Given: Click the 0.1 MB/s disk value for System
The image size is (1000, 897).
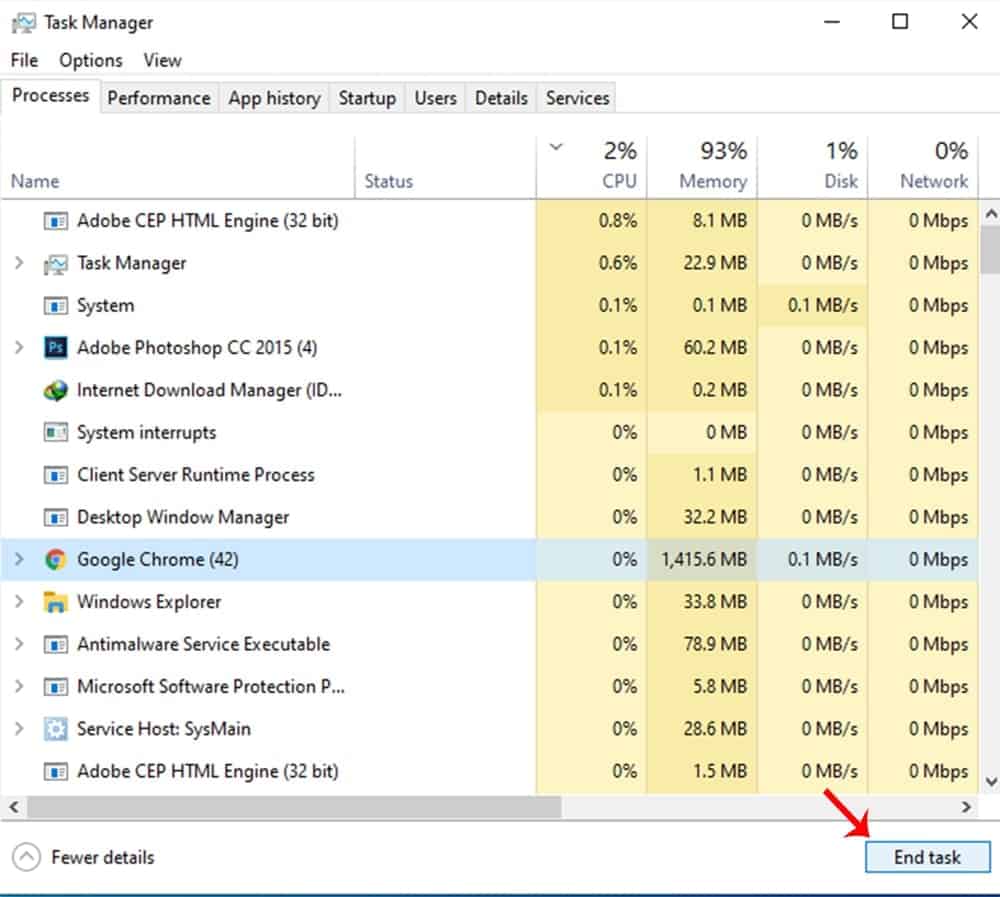Looking at the screenshot, I should 823,306.
